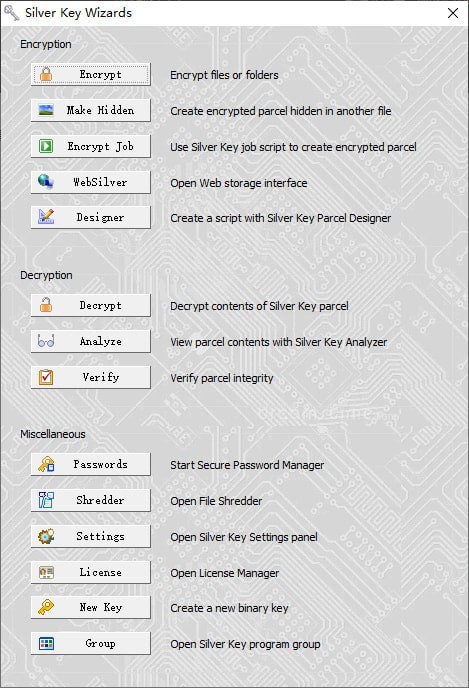Screen dimensions: 469x688
Task: Click the keys icon on Passwords
Action: pos(46,464)
